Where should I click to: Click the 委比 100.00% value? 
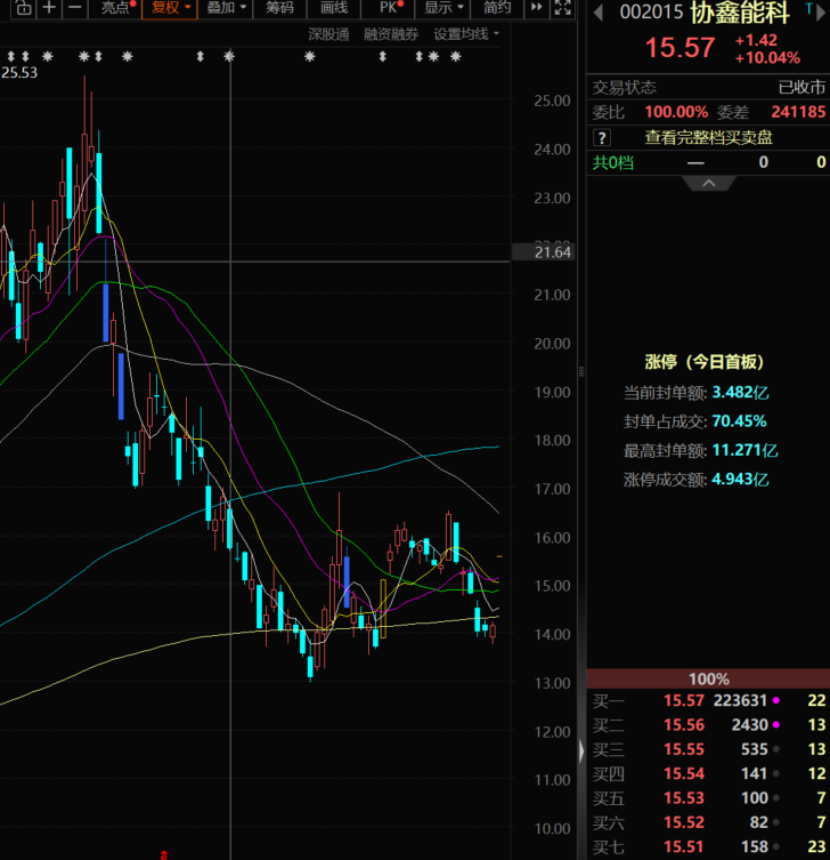[x=676, y=112]
